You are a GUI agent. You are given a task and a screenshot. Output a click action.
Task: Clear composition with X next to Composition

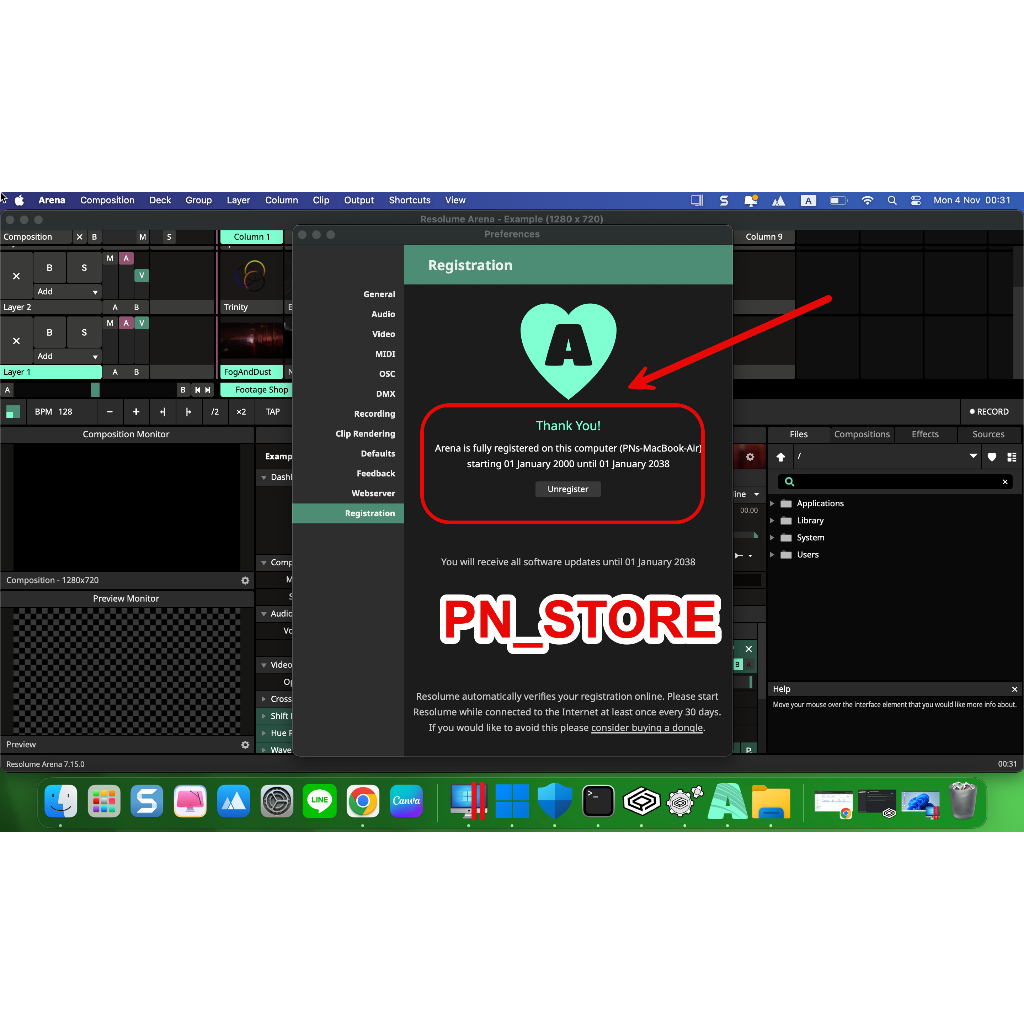(x=80, y=237)
